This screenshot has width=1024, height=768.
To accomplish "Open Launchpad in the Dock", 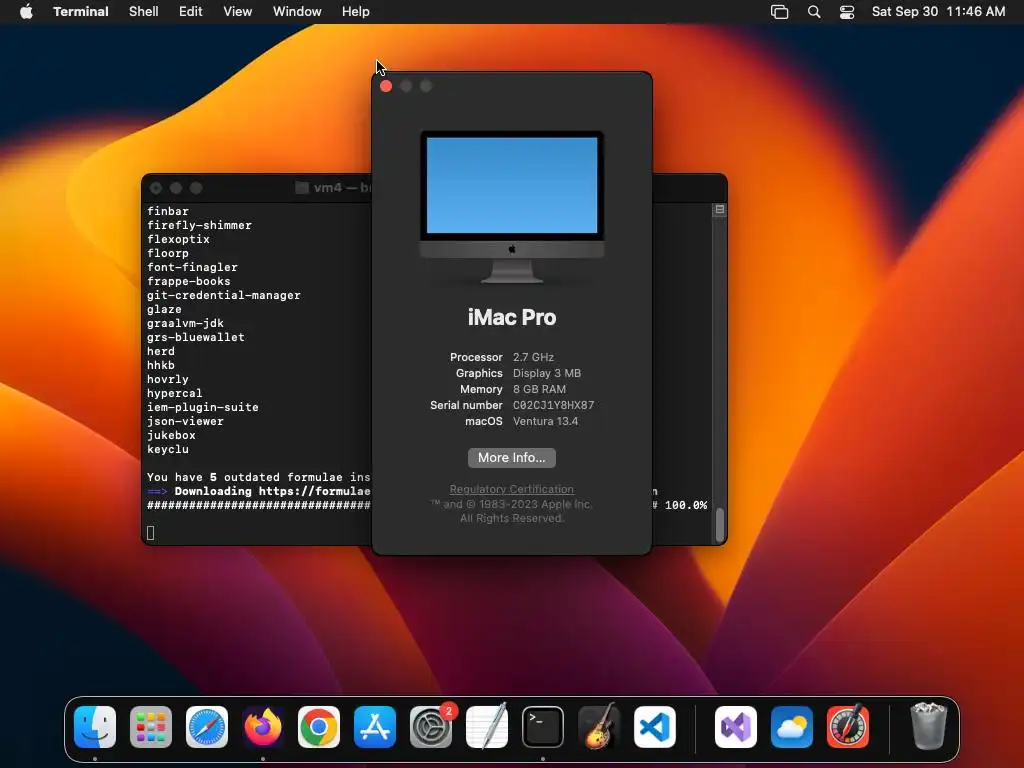I will pyautogui.click(x=151, y=727).
